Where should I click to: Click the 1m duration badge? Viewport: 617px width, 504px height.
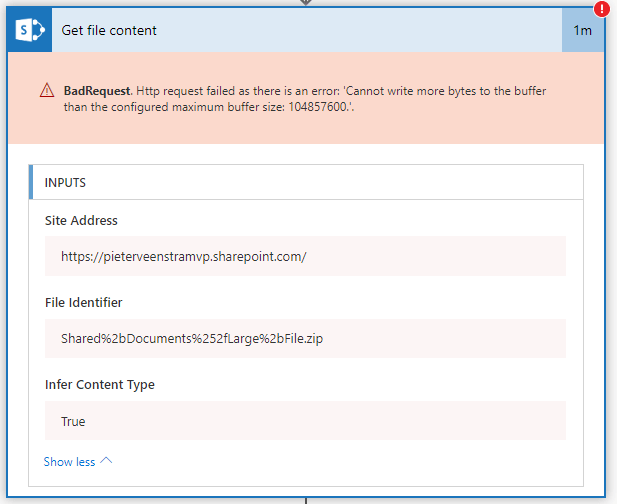coord(582,30)
